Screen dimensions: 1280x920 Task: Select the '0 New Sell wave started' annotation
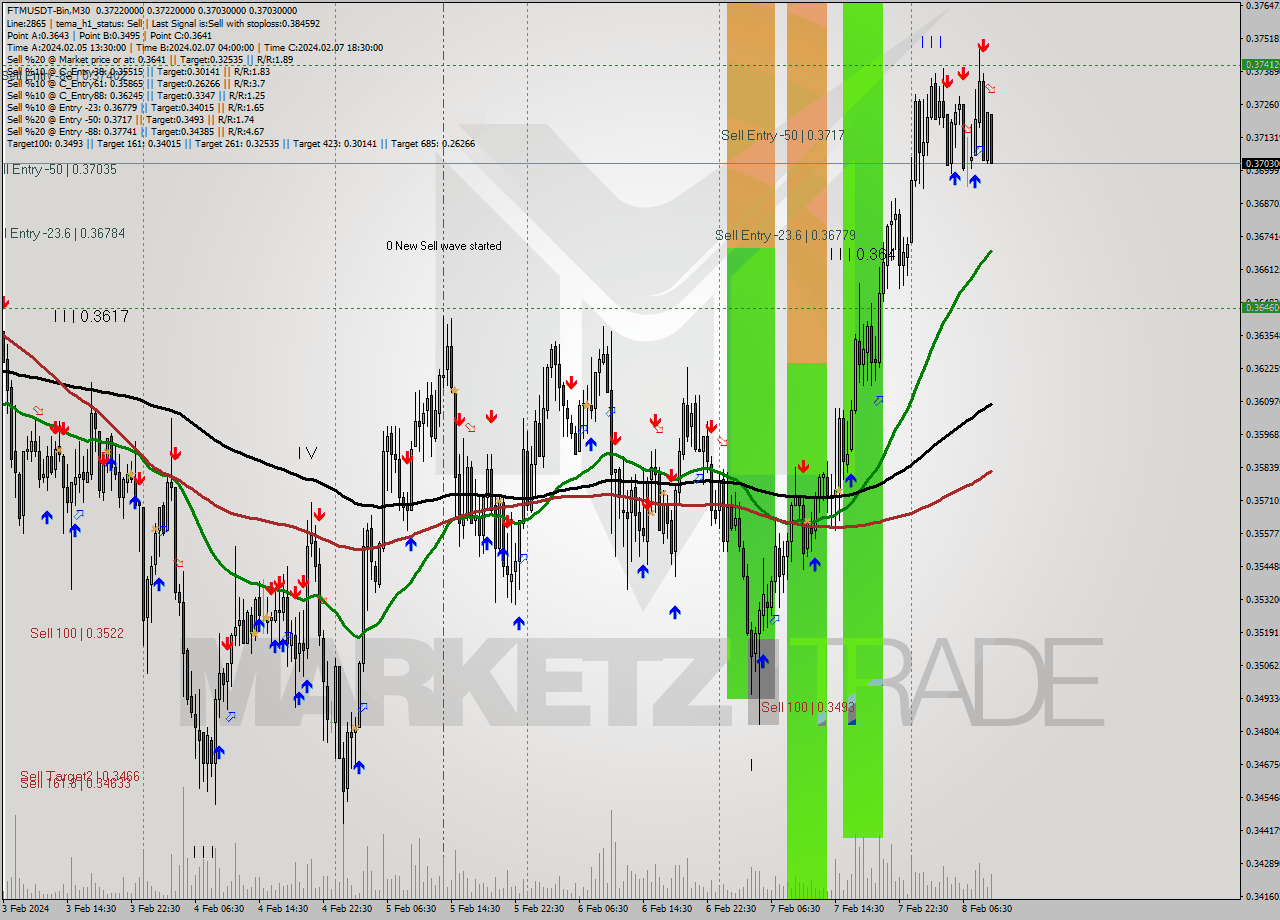(444, 246)
